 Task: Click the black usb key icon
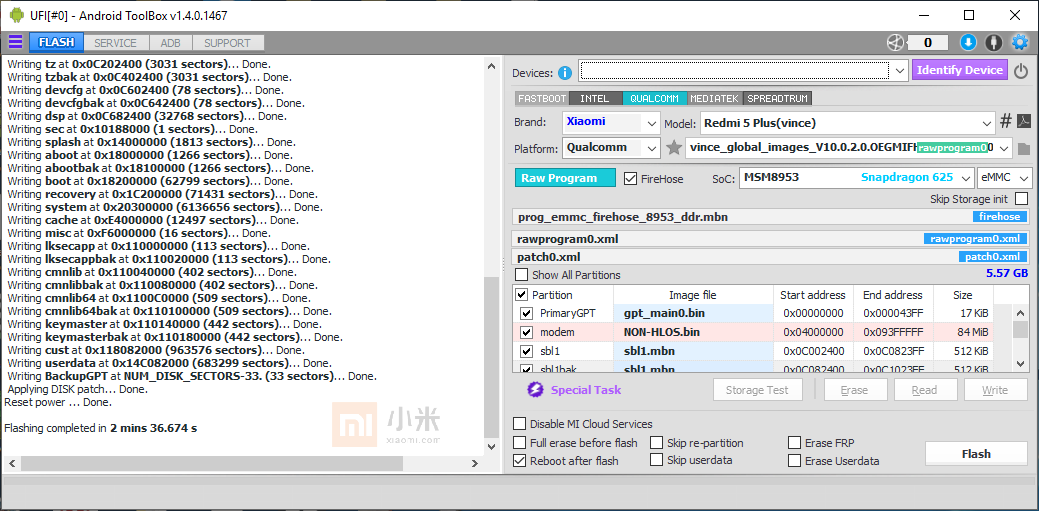click(x=993, y=42)
